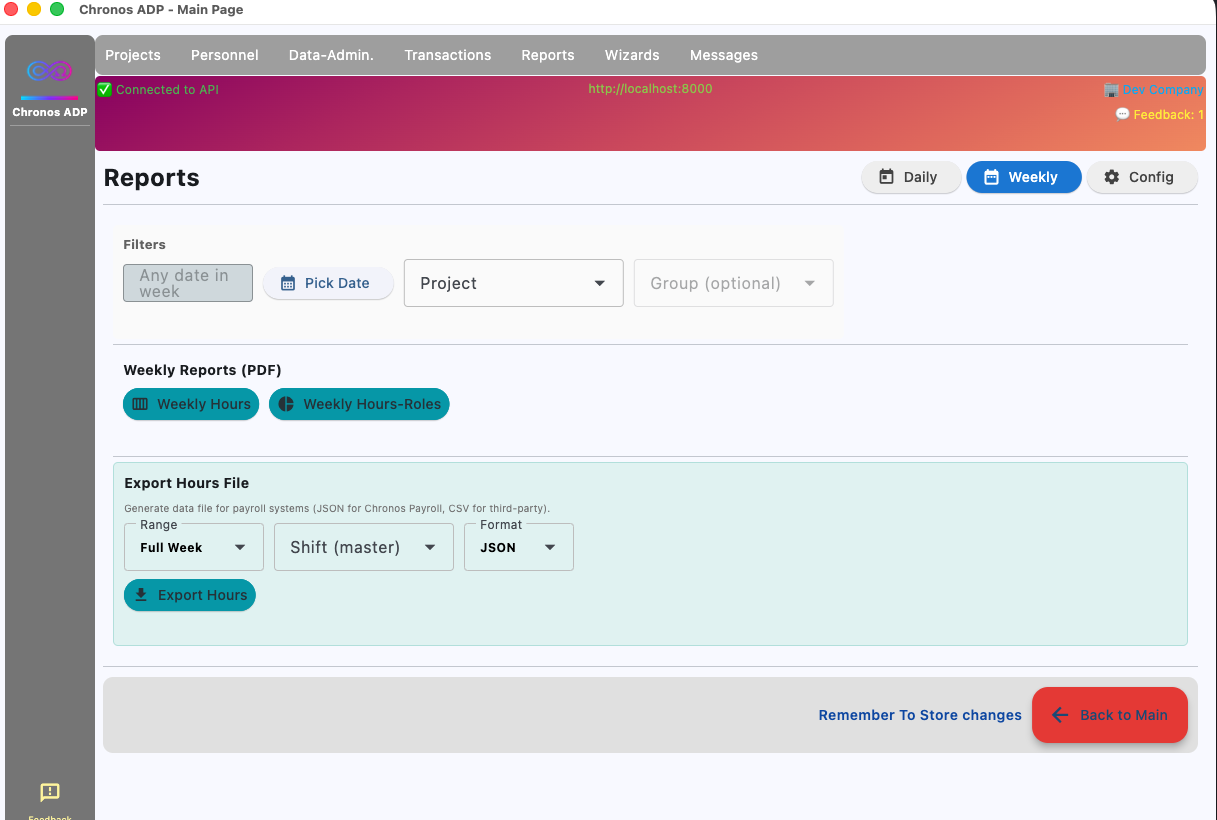The height and width of the screenshot is (820, 1217).
Task: Expand the Range Full Week dropdown
Action: tap(193, 547)
